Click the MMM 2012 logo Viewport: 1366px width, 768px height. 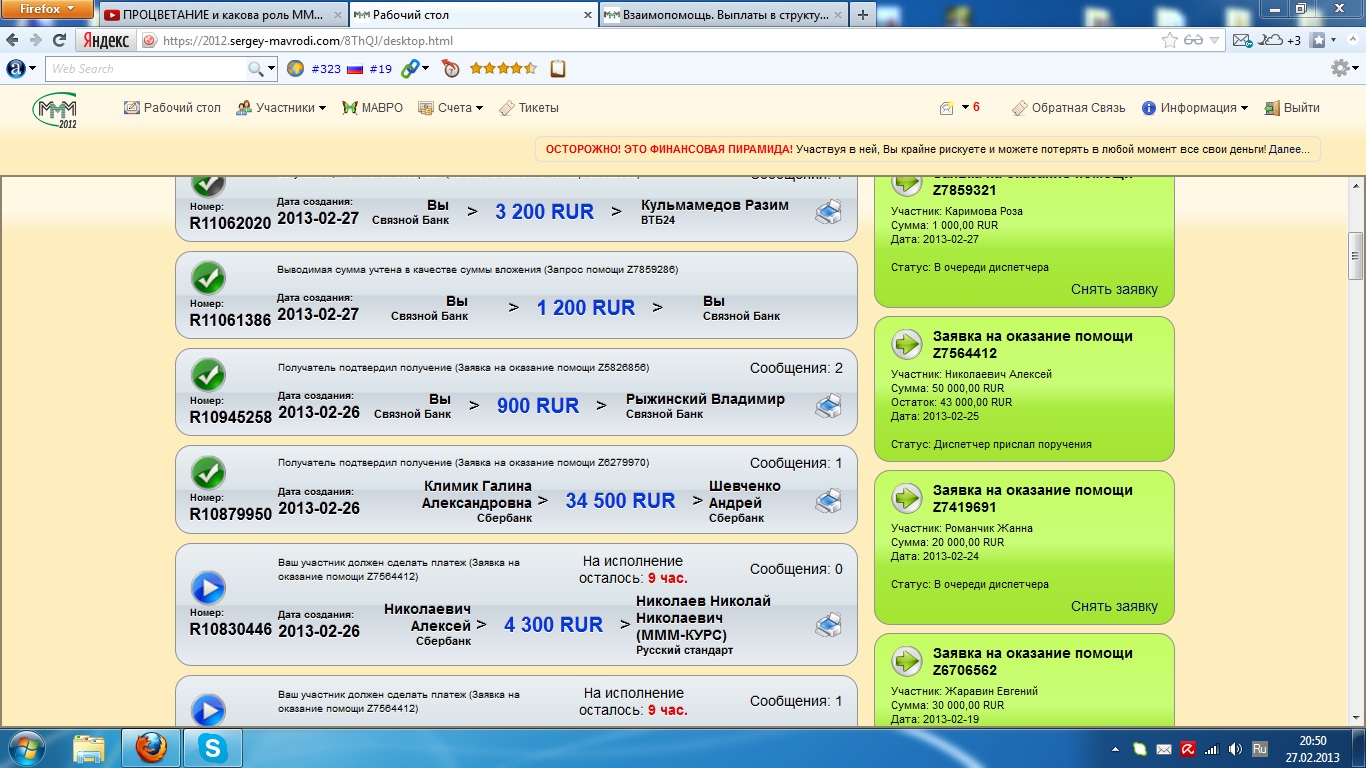(54, 110)
